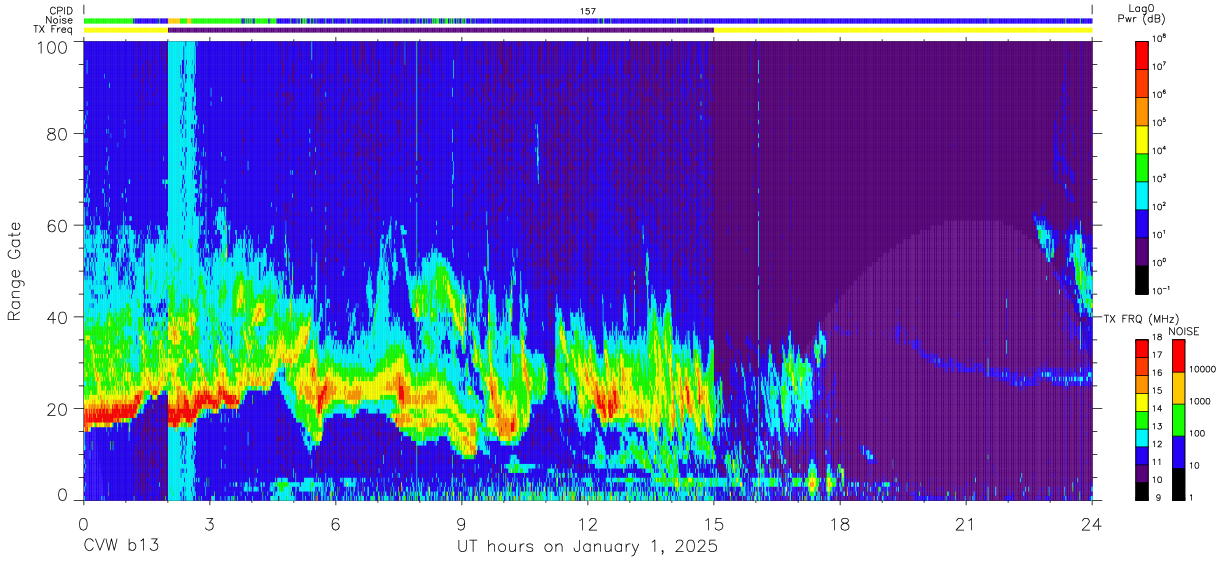This screenshot has height=567, width=1228.
Task: Click the blue segment of NOISE colorbar
Action: (x=1178, y=451)
